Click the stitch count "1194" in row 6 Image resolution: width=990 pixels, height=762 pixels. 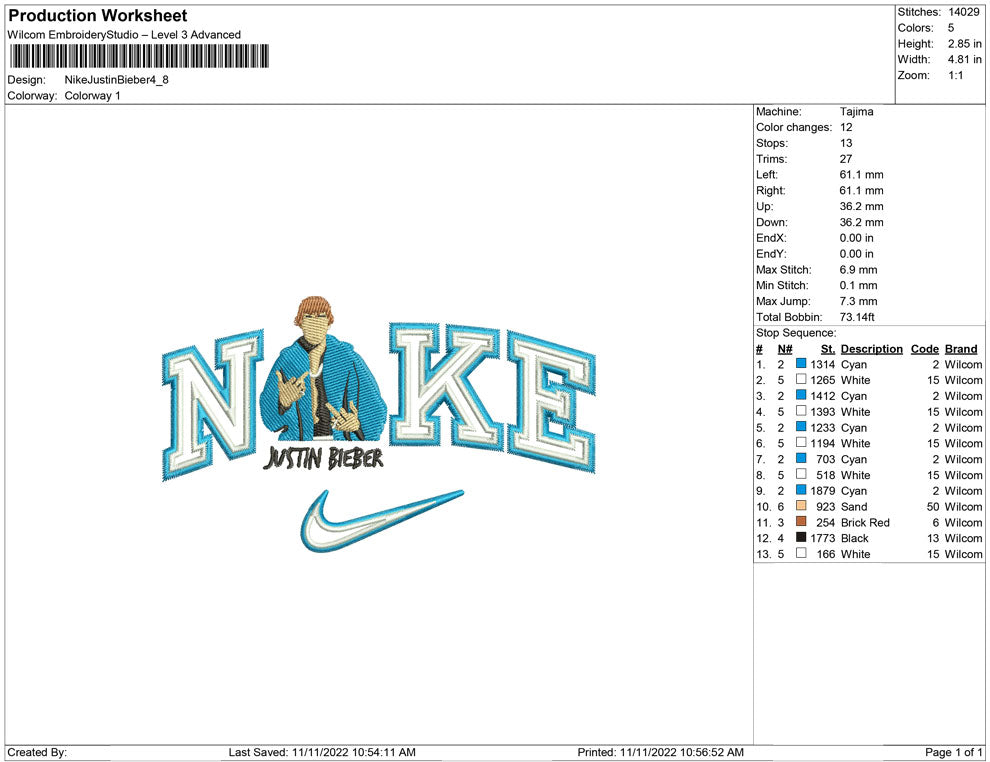point(823,443)
